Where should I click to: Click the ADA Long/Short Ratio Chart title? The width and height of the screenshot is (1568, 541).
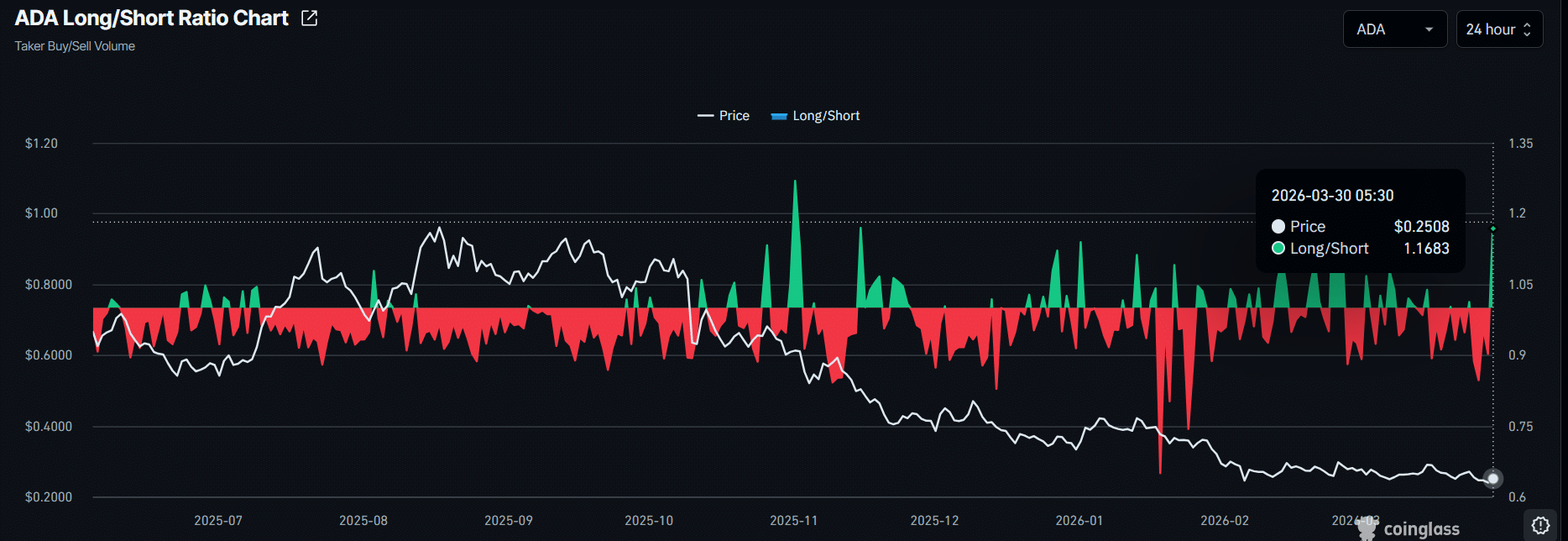click(152, 18)
